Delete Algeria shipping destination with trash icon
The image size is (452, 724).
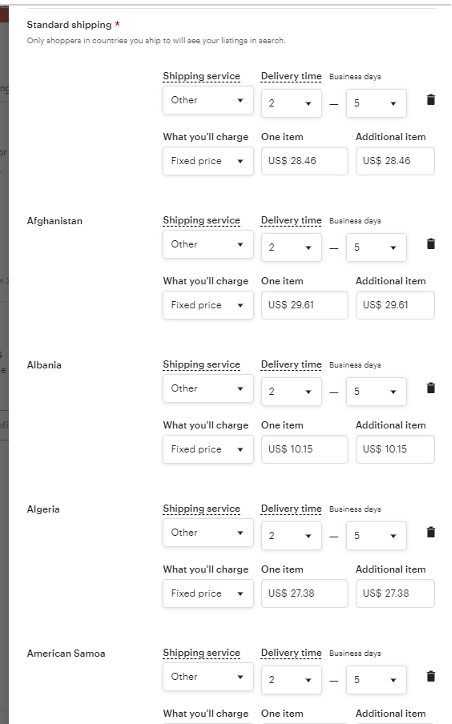[431, 532]
